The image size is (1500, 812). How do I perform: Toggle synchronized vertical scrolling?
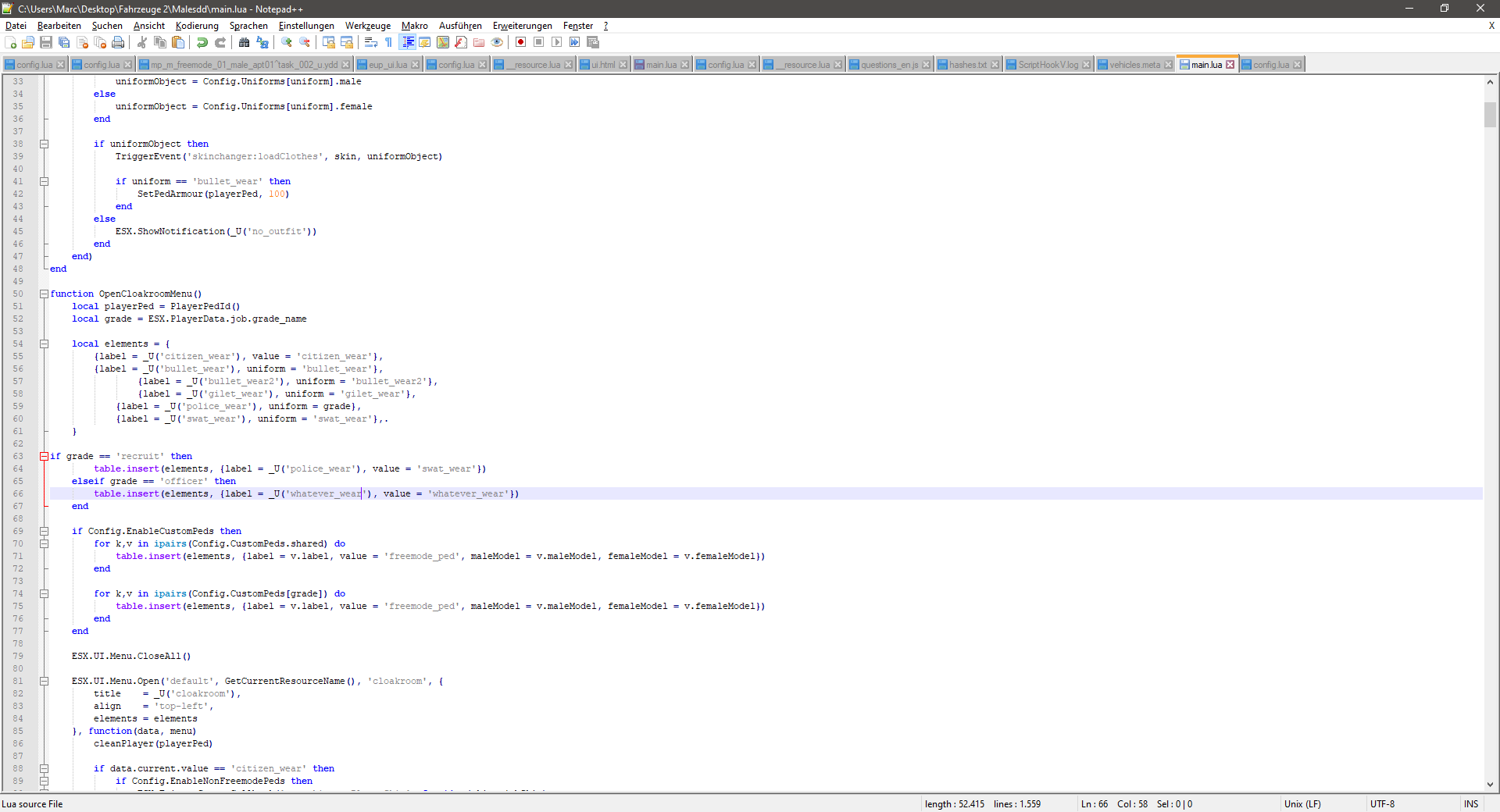pyautogui.click(x=328, y=43)
